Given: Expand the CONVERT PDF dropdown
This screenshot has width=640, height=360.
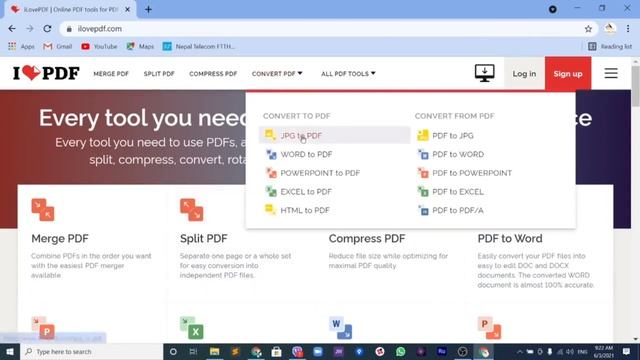Looking at the screenshot, I should 277,73.
